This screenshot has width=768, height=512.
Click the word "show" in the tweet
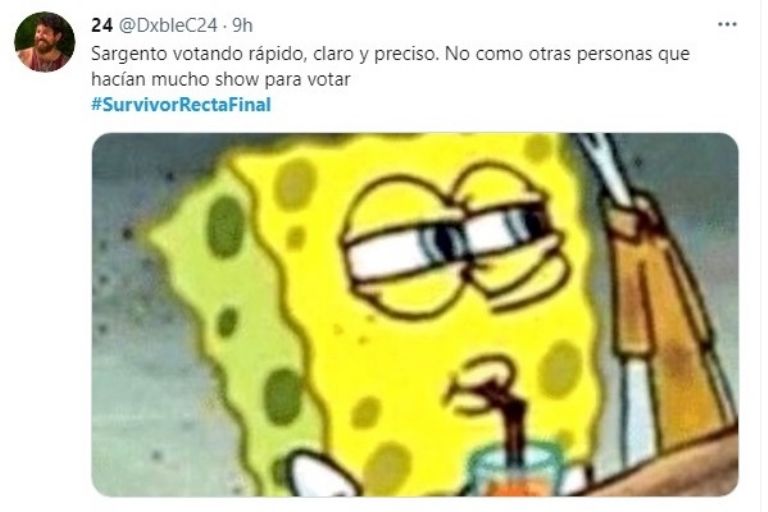click(236, 80)
